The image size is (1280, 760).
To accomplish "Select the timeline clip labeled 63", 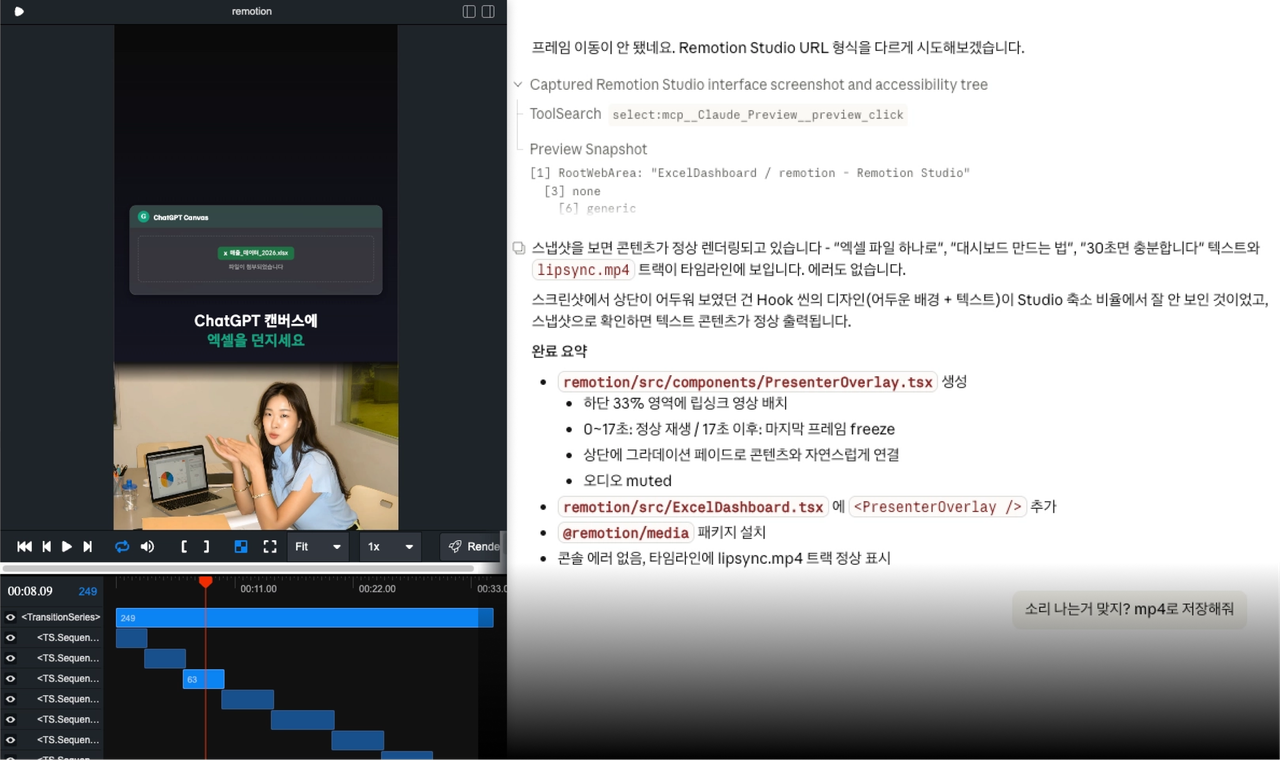I will click(203, 679).
